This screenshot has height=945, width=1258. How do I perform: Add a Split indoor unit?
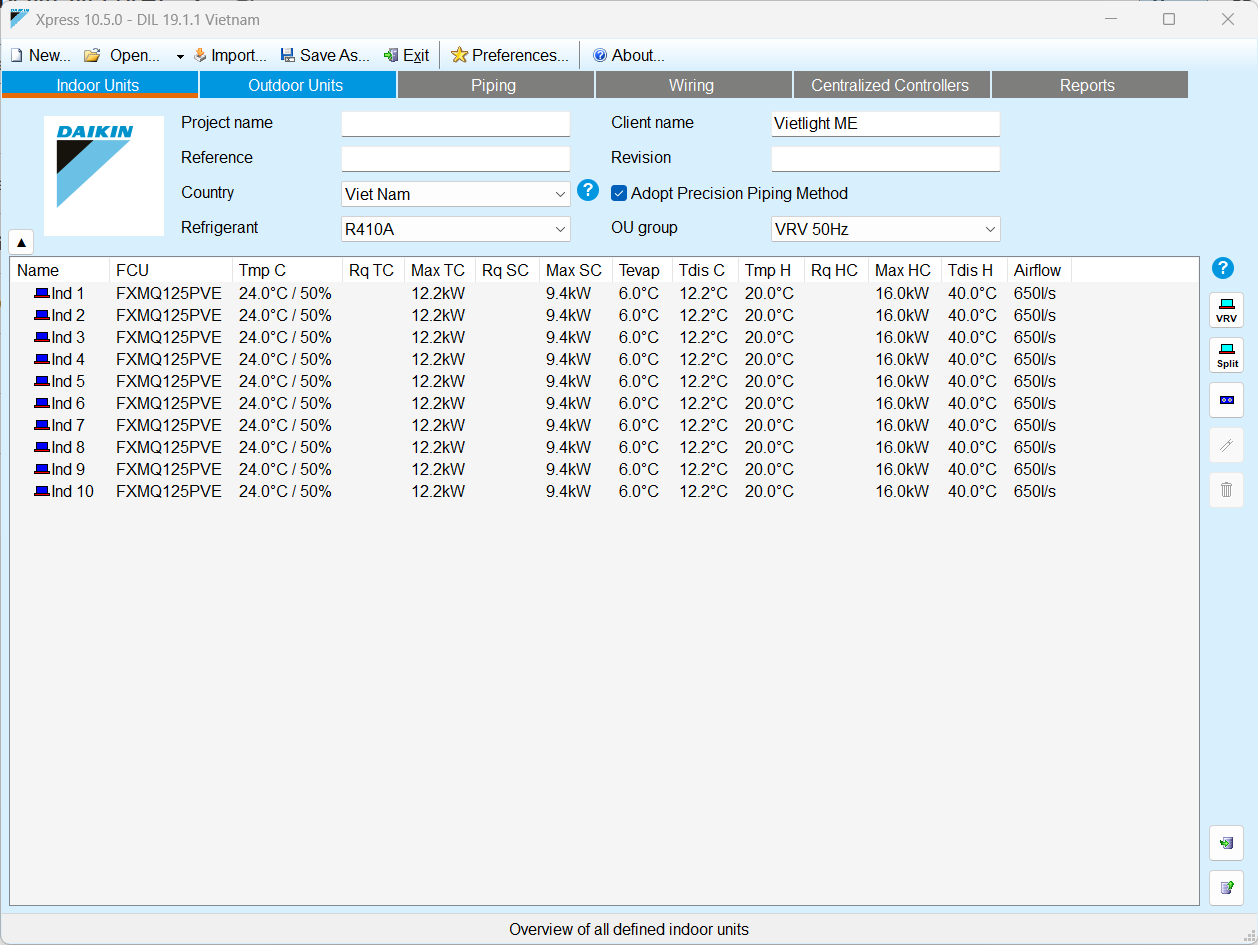pos(1227,355)
